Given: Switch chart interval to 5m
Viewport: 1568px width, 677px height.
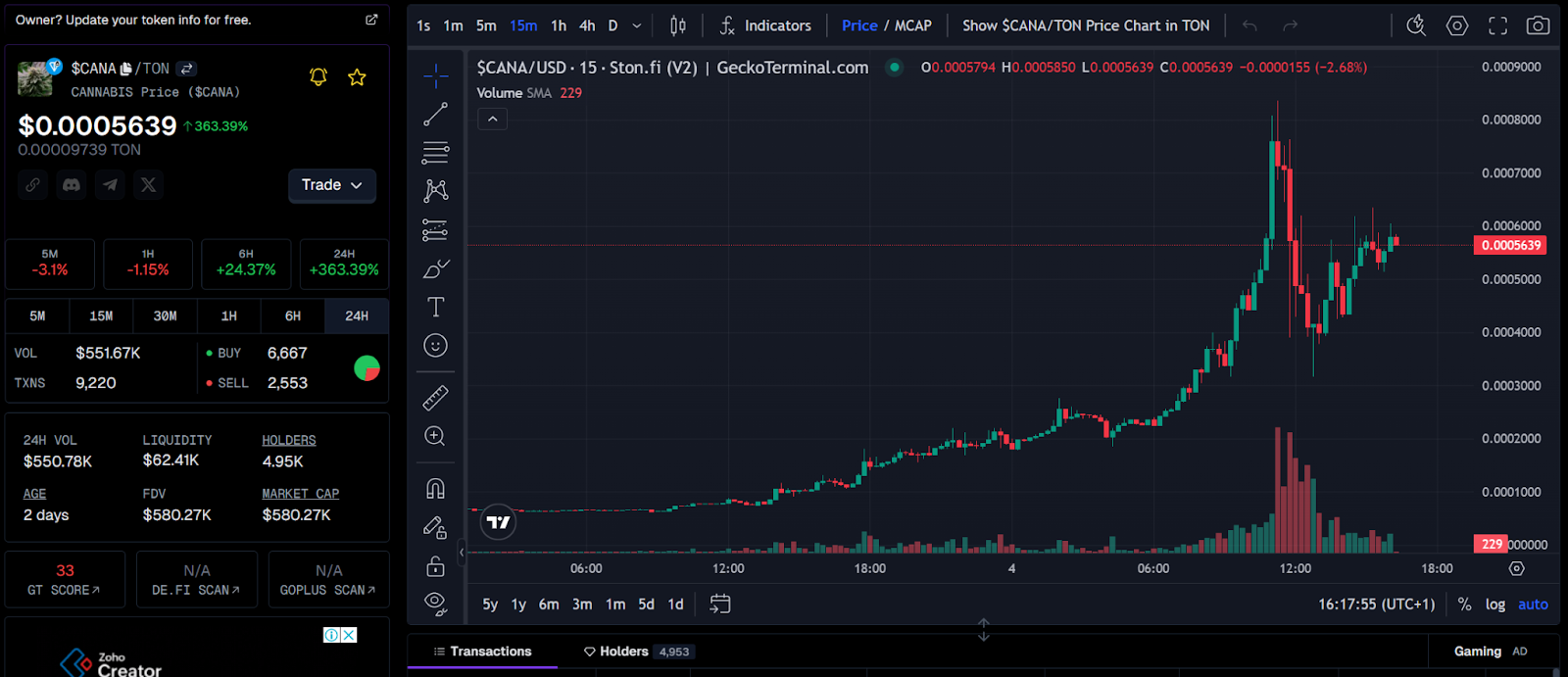Looking at the screenshot, I should (x=486, y=25).
